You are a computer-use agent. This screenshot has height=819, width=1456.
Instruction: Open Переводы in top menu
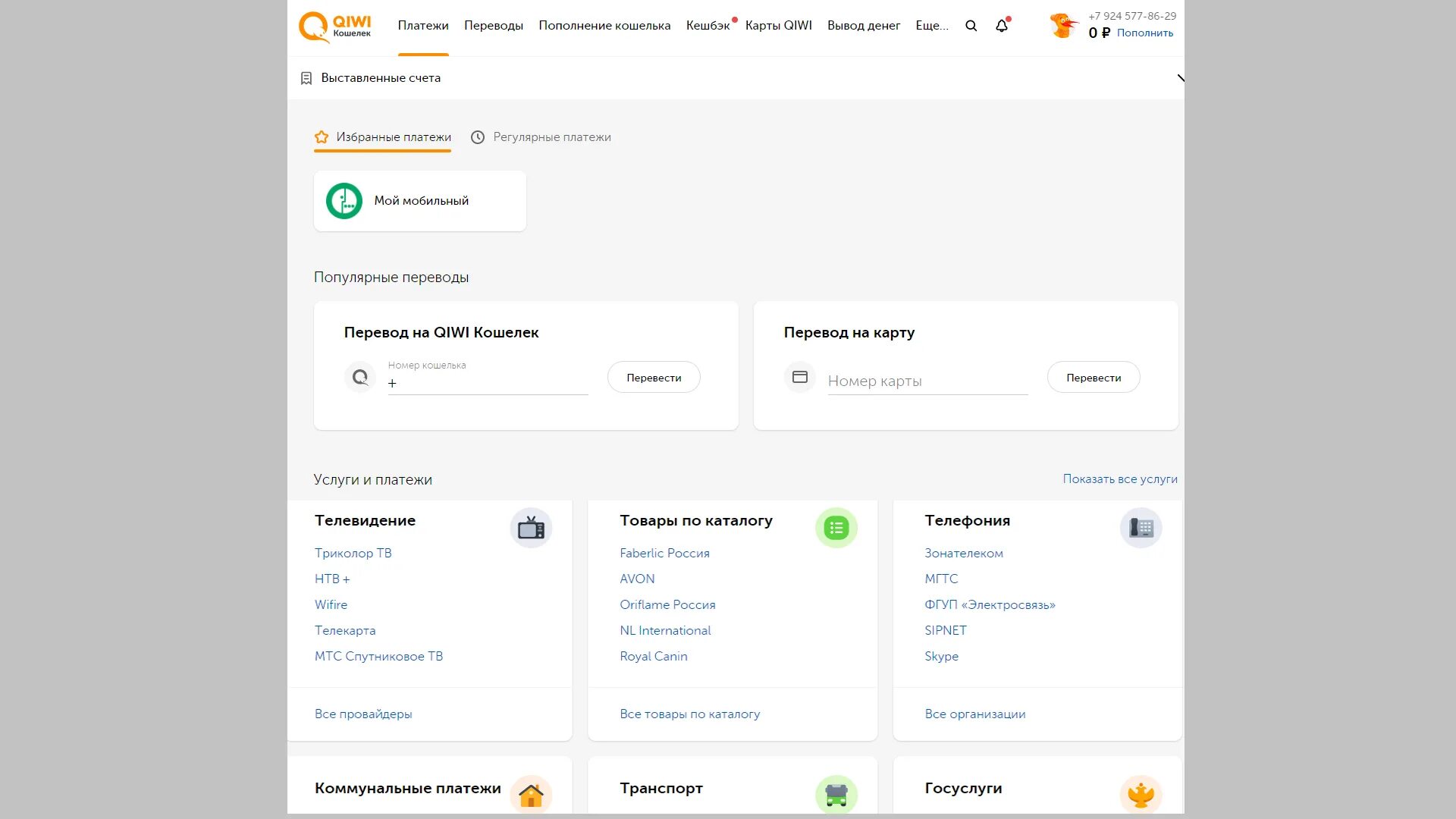point(494,26)
